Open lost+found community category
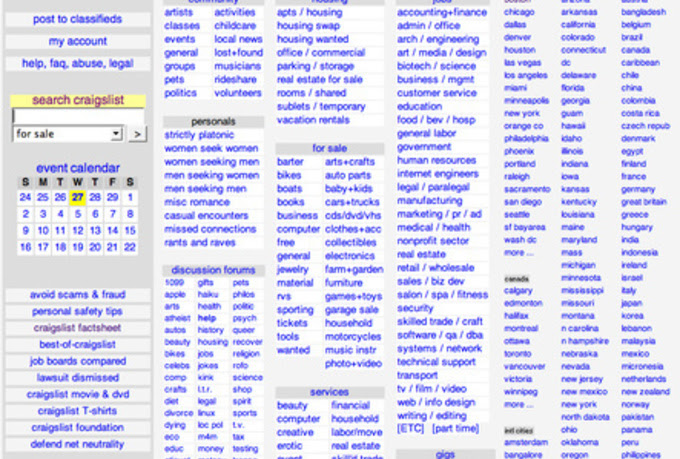 (x=238, y=52)
